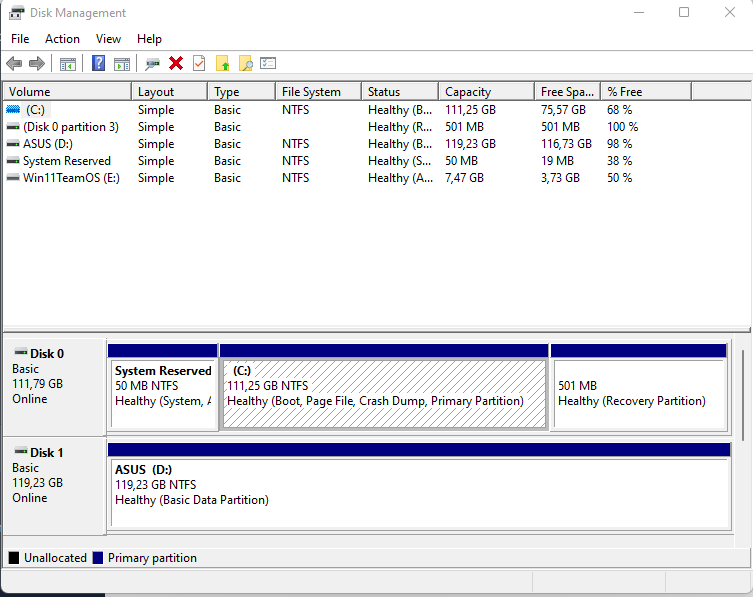753x597 pixels.
Task: Open Properties with the checkmark page icon
Action: point(199,64)
